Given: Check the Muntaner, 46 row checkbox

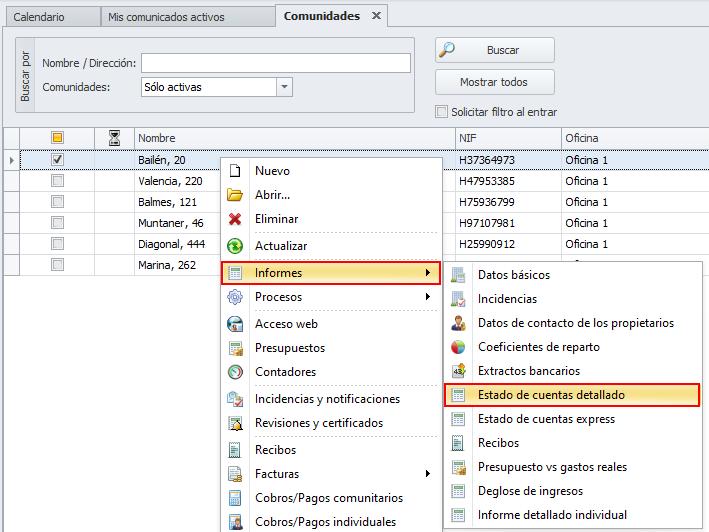Looking at the screenshot, I should click(x=57, y=223).
